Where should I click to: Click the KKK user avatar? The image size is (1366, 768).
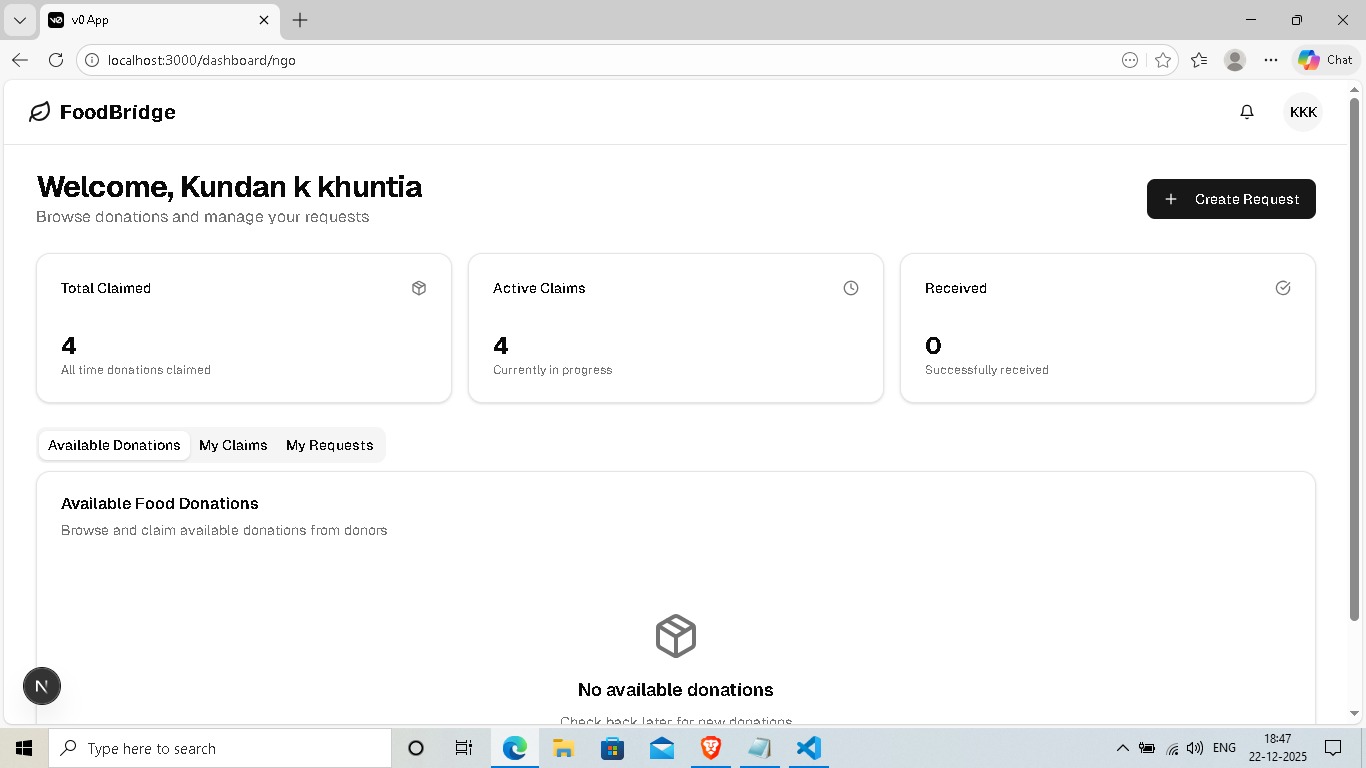pos(1303,112)
